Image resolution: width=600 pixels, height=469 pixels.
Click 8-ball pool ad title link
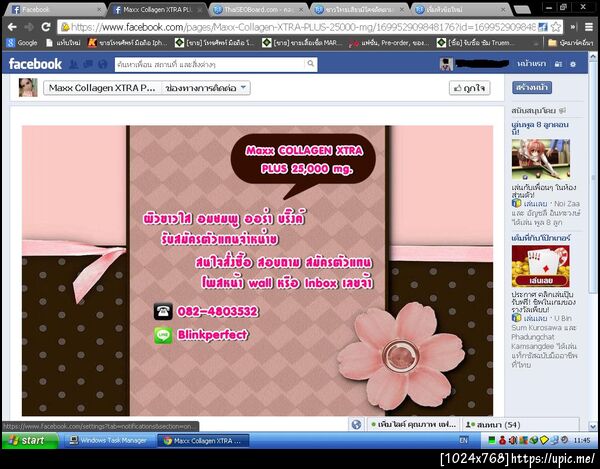(540, 128)
